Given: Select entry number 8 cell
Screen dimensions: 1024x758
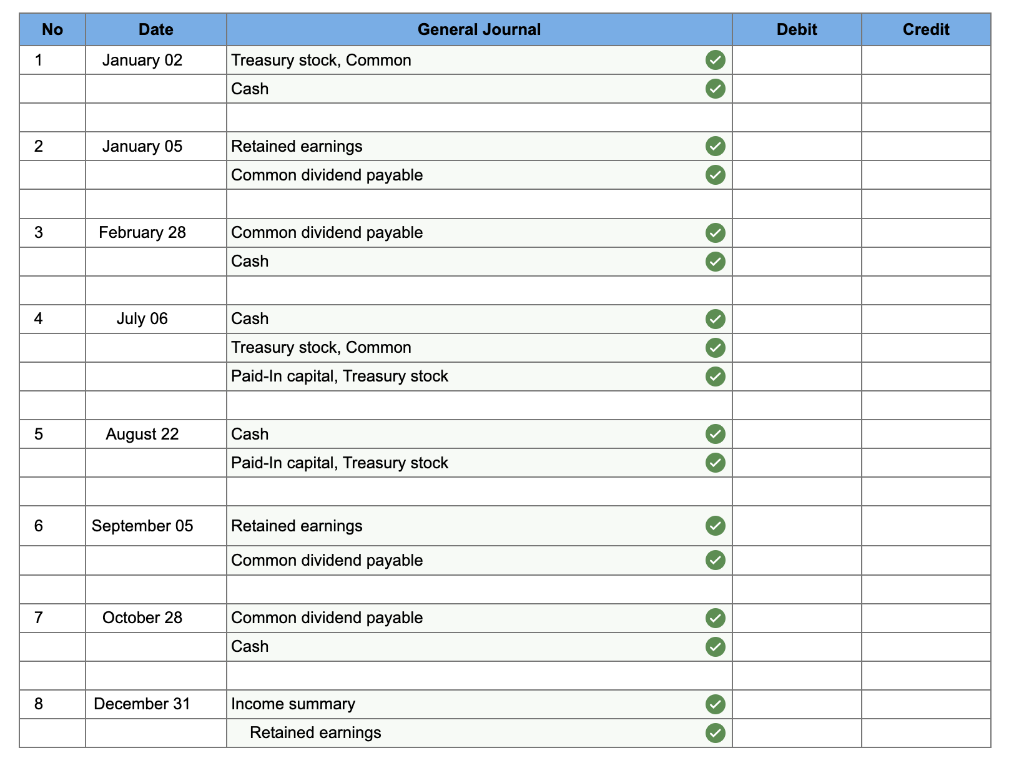Looking at the screenshot, I should pyautogui.click(x=52, y=704).
